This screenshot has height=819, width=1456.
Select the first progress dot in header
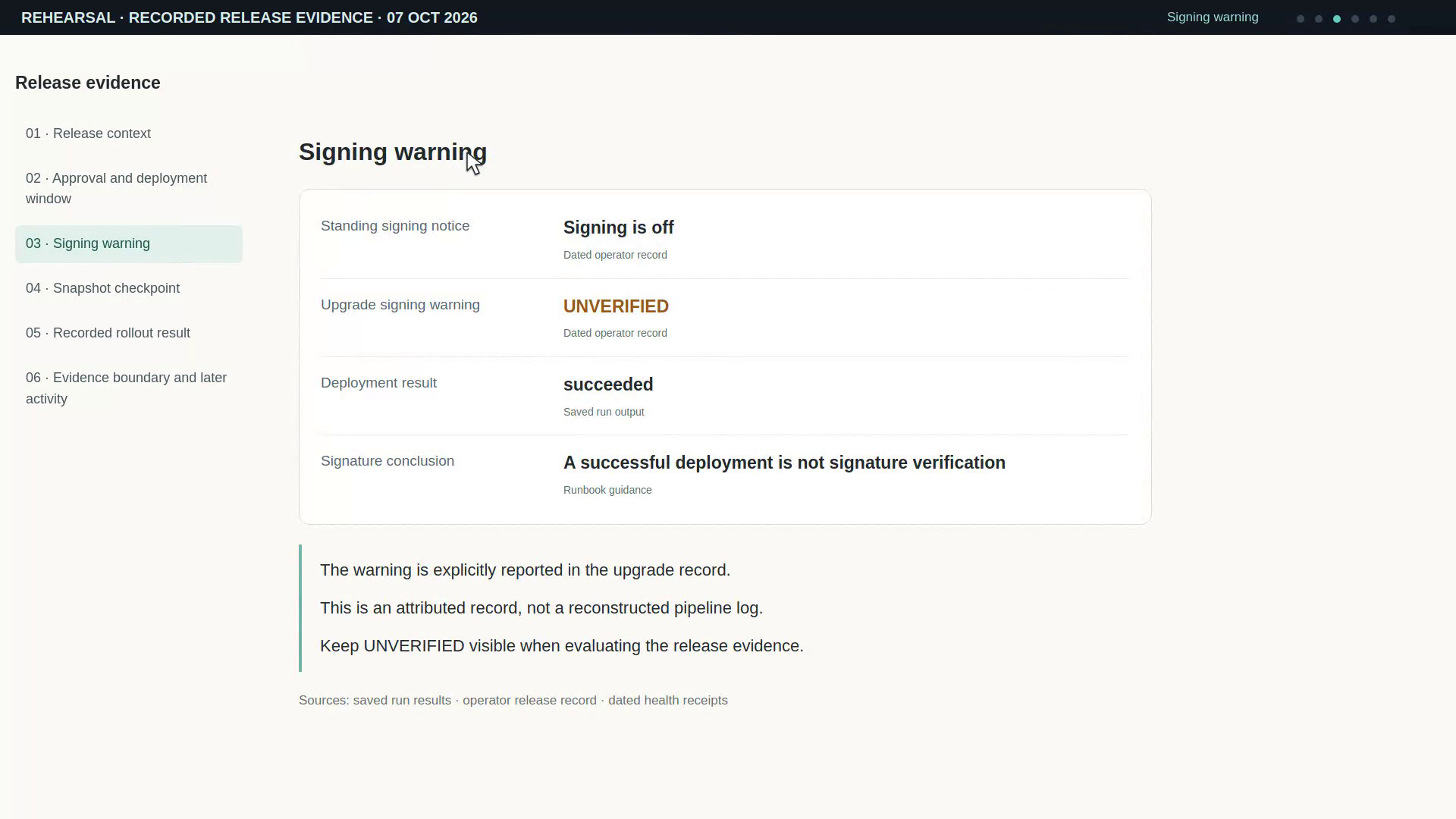[x=1301, y=19]
